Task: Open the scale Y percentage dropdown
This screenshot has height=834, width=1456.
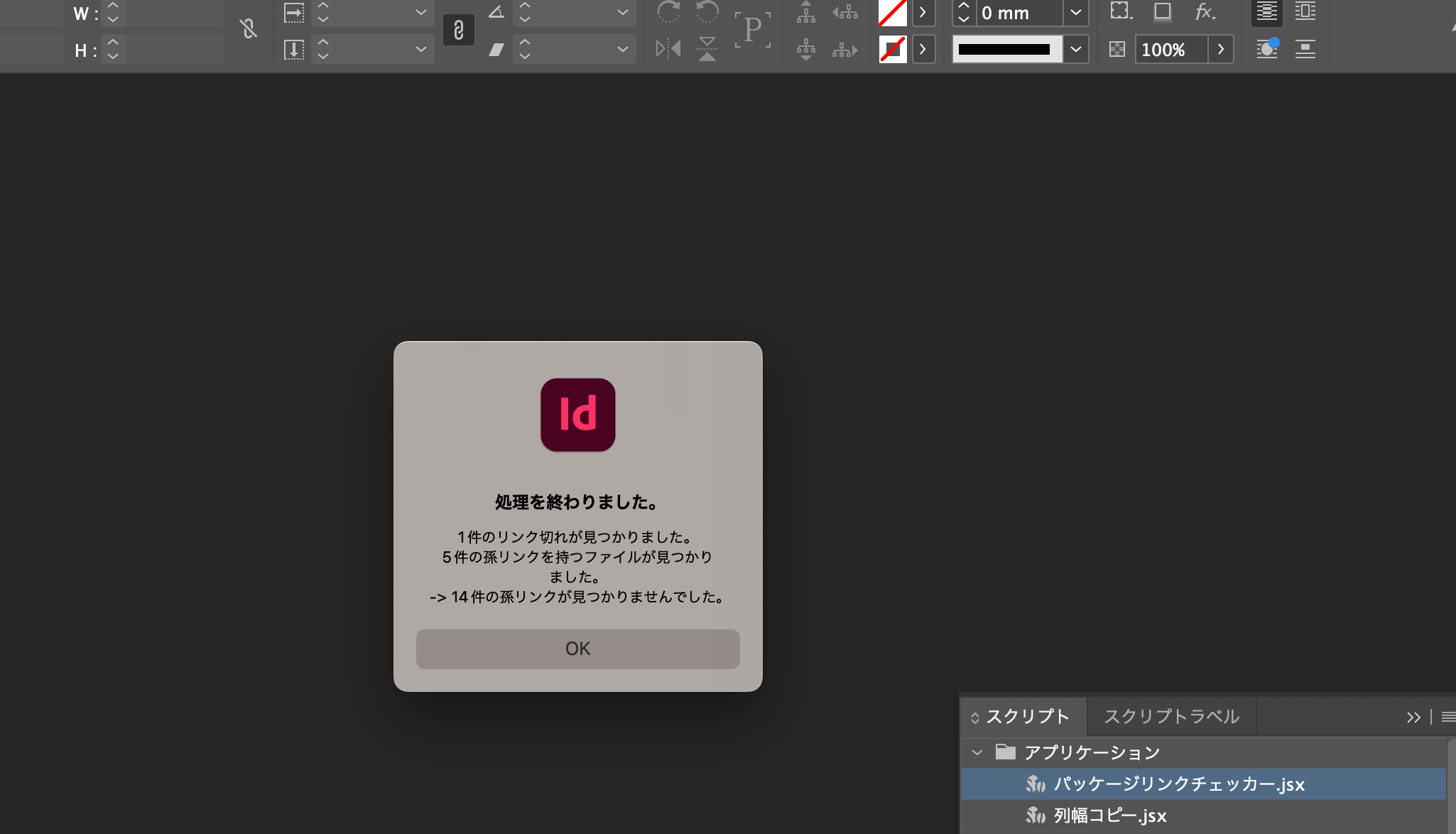Action: tap(420, 49)
